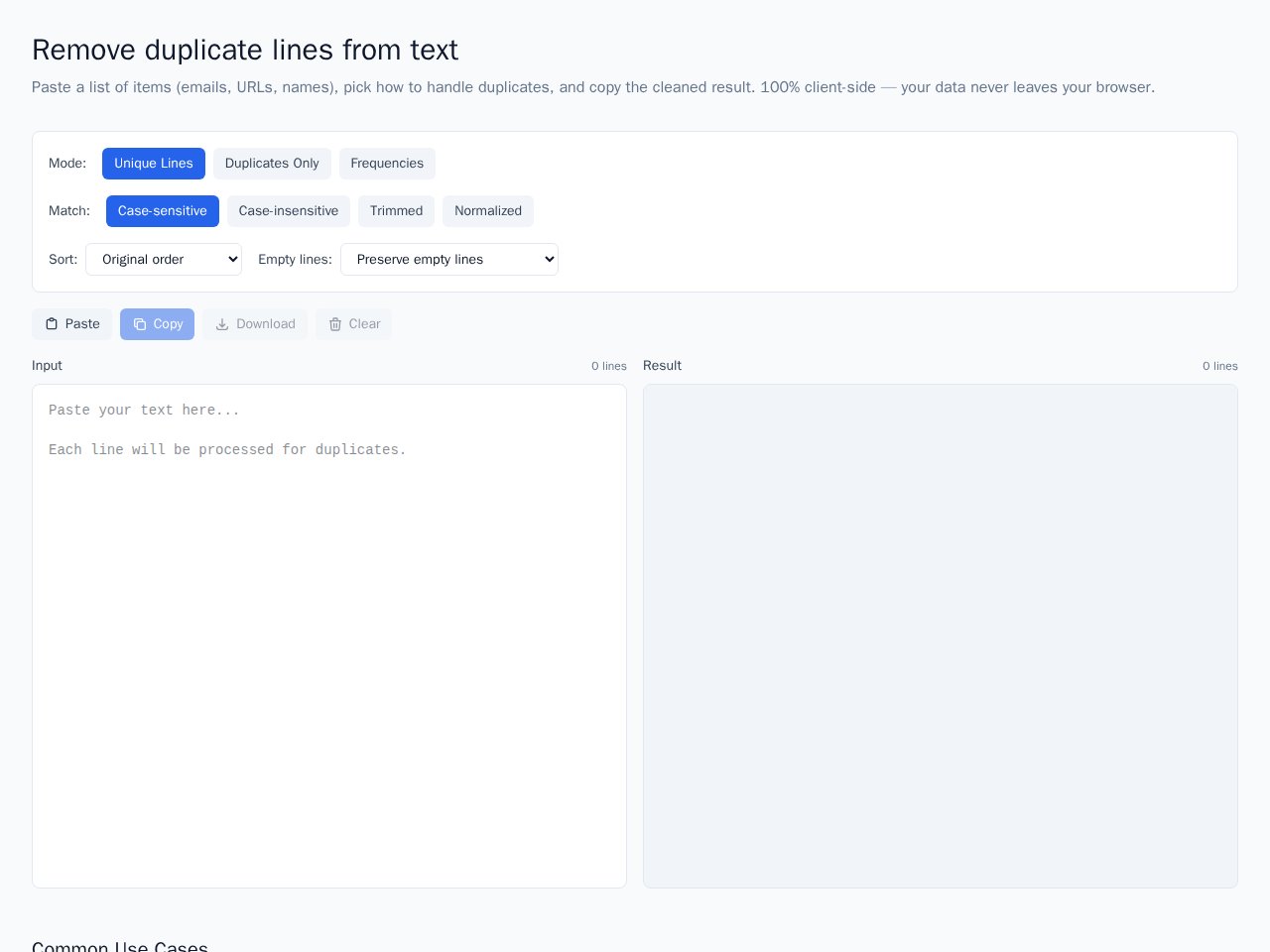Set matching to Case-insensitive
Screen dimensions: 1270x952
click(x=289, y=211)
